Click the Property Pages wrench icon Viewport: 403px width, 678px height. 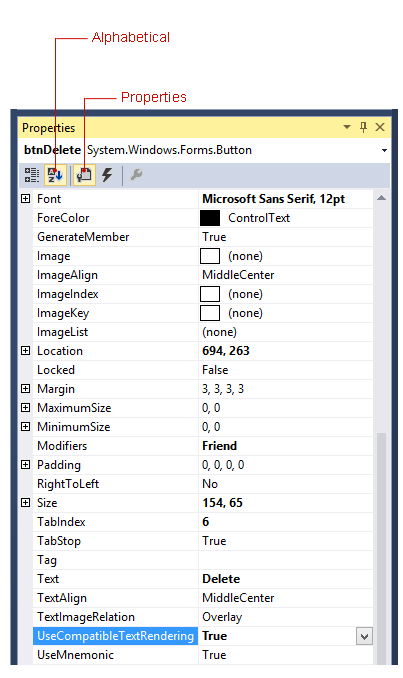tap(136, 175)
